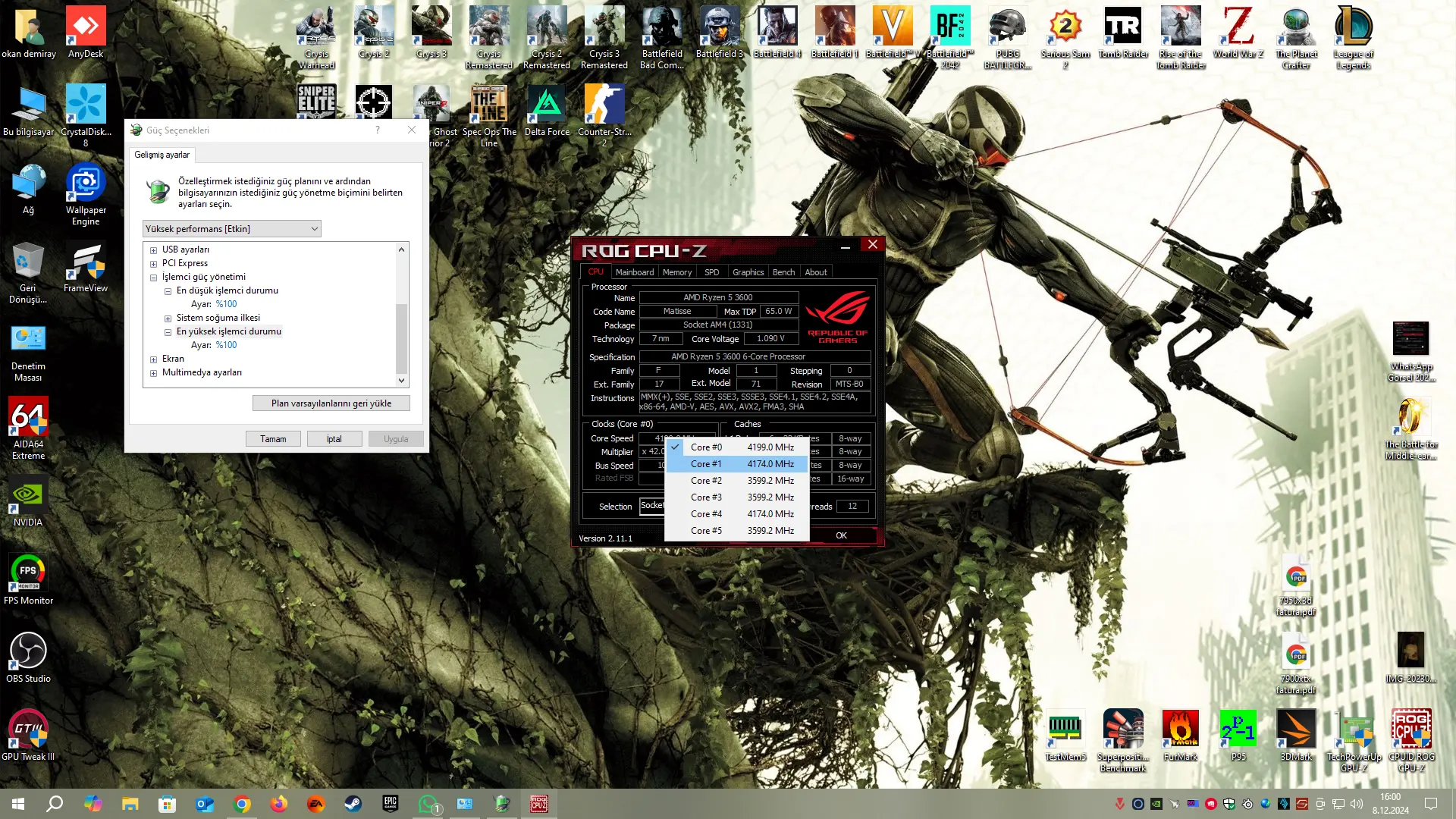Open the Superposition Benchmark shortcut

pyautogui.click(x=1123, y=741)
